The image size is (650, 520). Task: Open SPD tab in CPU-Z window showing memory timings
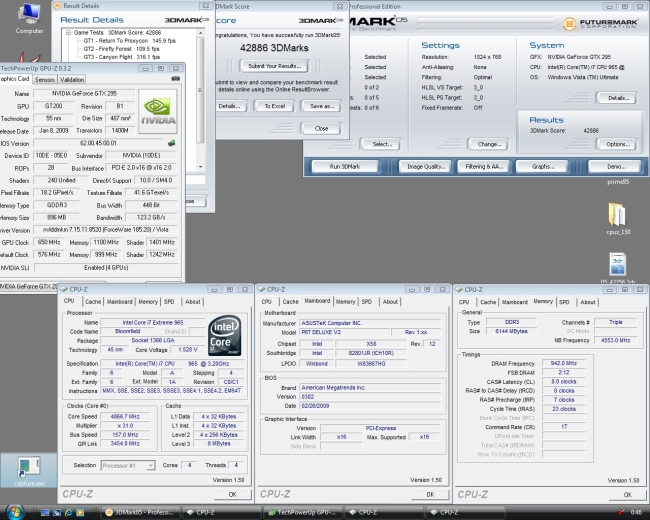[x=564, y=302]
